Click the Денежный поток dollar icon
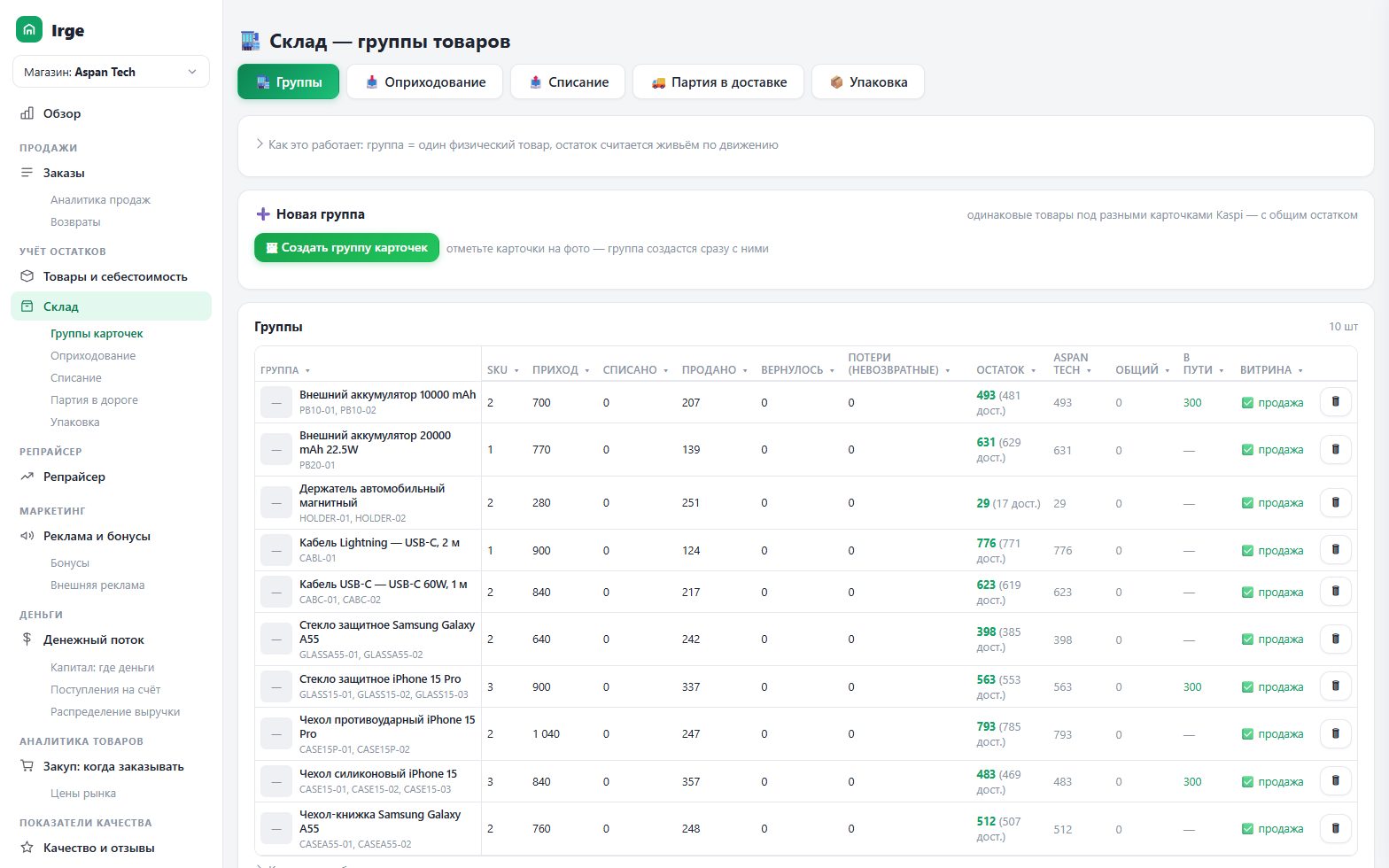 (27, 639)
